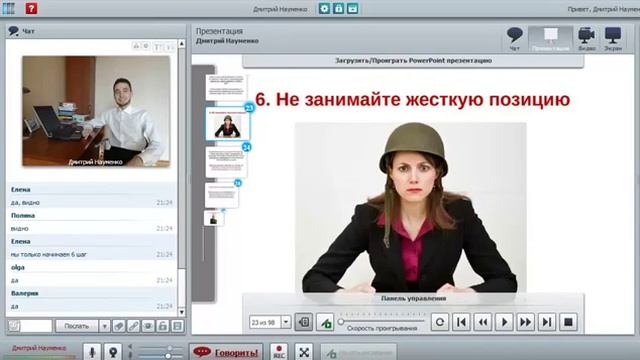Toggle fullscreen with the crossed arrows icon
Image resolution: width=640 pixels, height=360 pixels.
click(304, 352)
